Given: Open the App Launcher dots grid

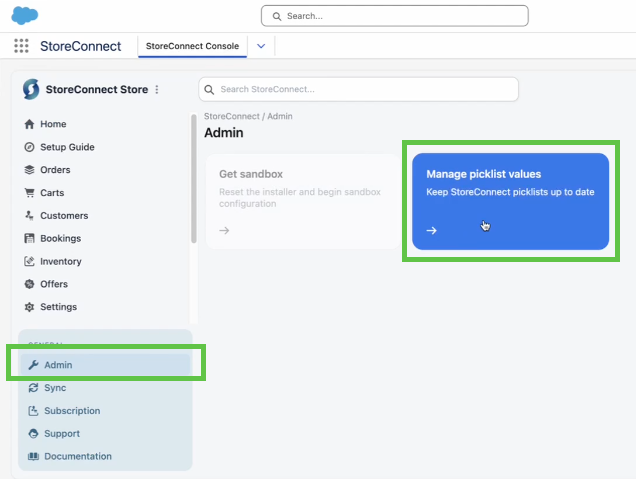Looking at the screenshot, I should 21,46.
